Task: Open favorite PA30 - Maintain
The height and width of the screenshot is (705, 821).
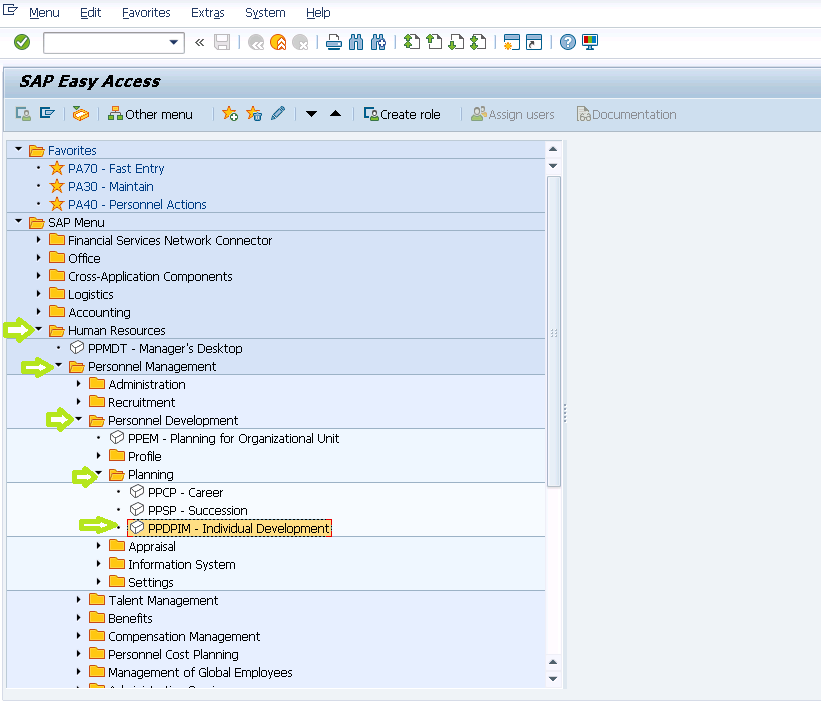Action: point(110,186)
